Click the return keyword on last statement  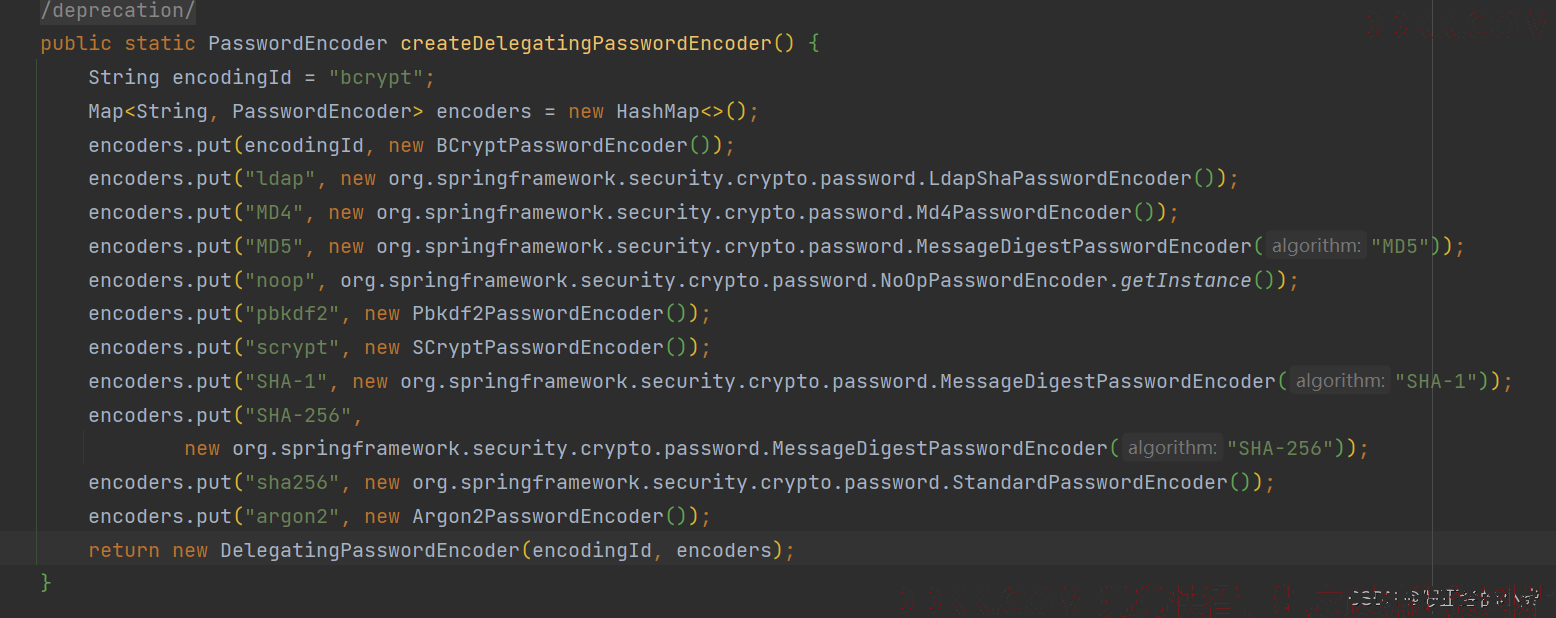click(x=124, y=550)
